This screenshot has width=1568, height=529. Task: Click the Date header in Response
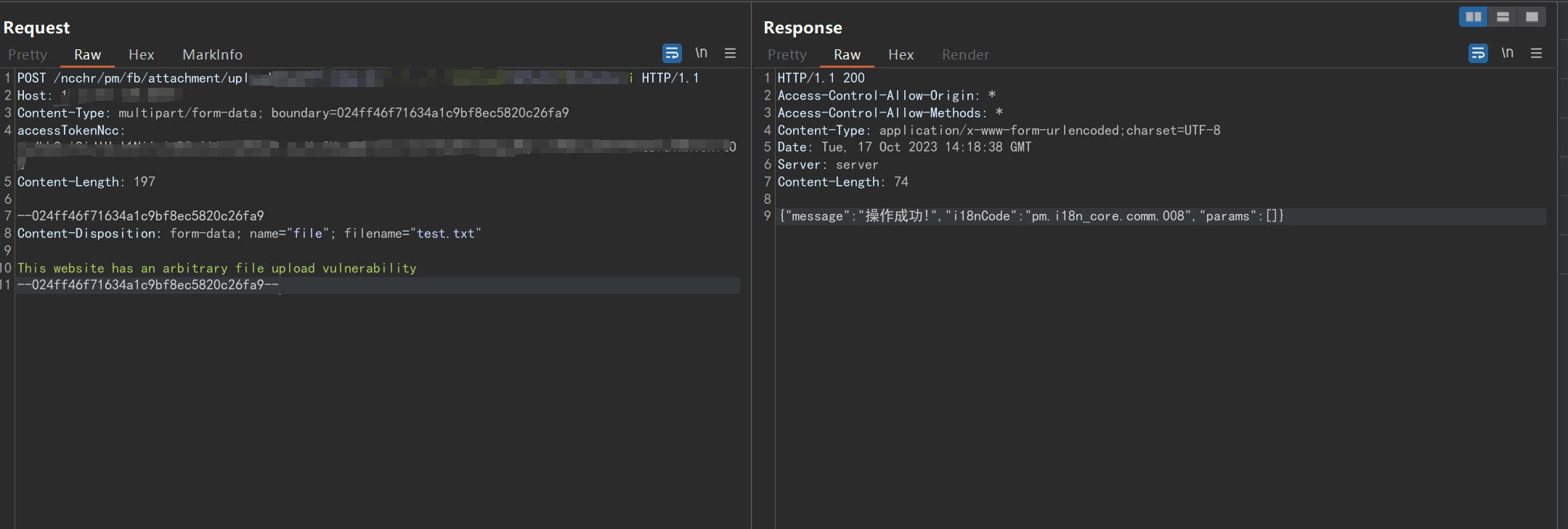coord(905,147)
